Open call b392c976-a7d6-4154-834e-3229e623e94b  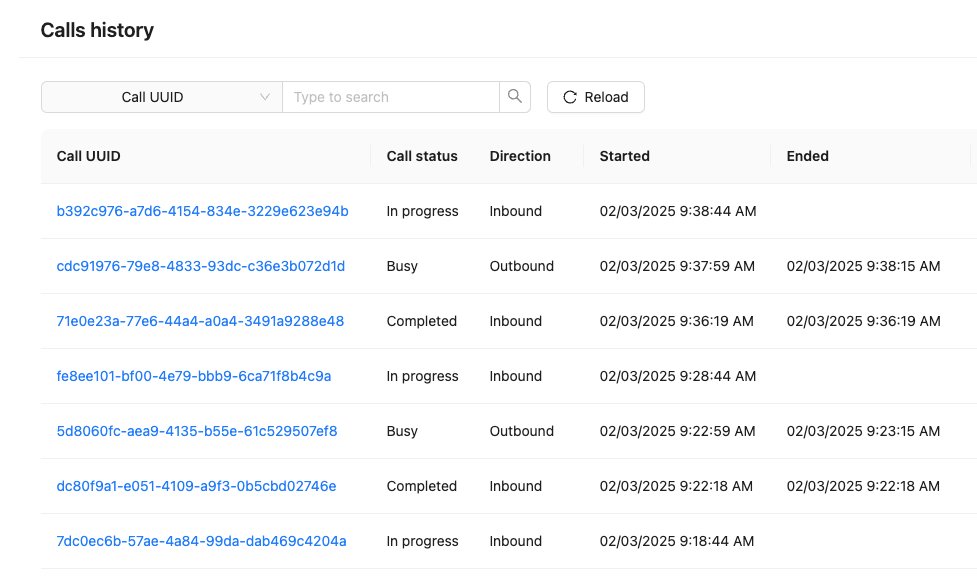tap(202, 211)
